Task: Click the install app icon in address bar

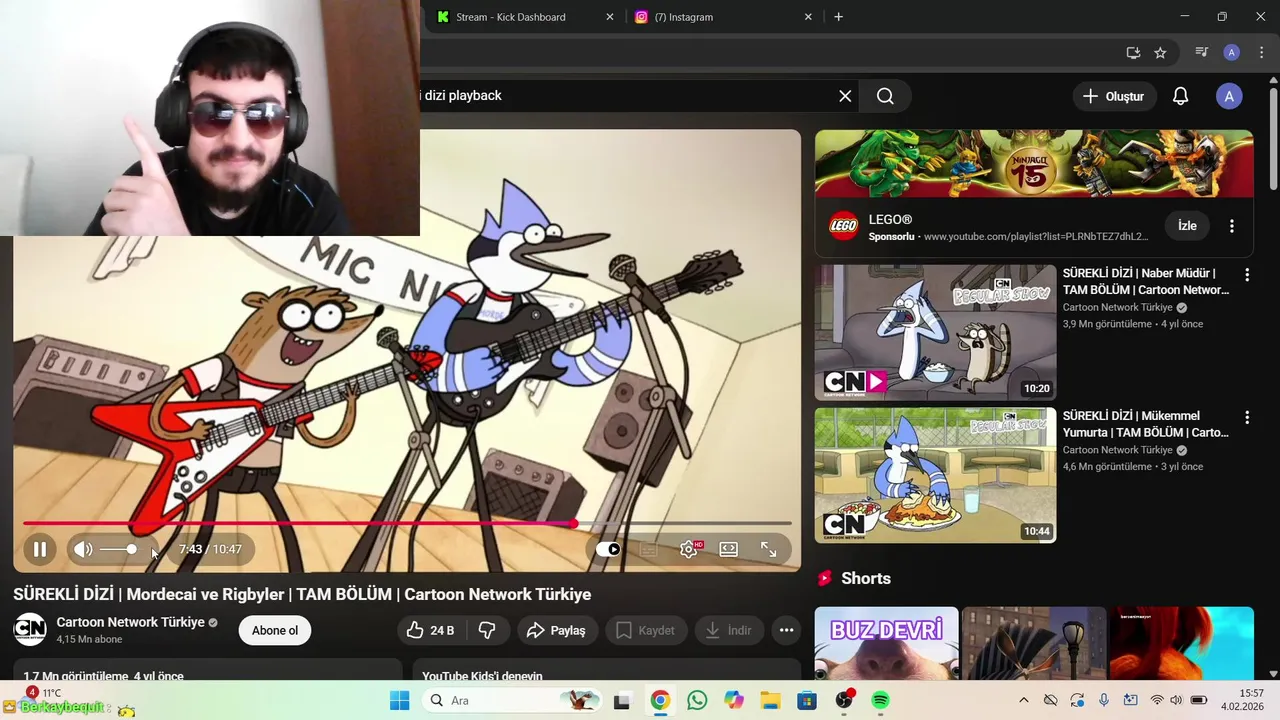Action: (1133, 53)
